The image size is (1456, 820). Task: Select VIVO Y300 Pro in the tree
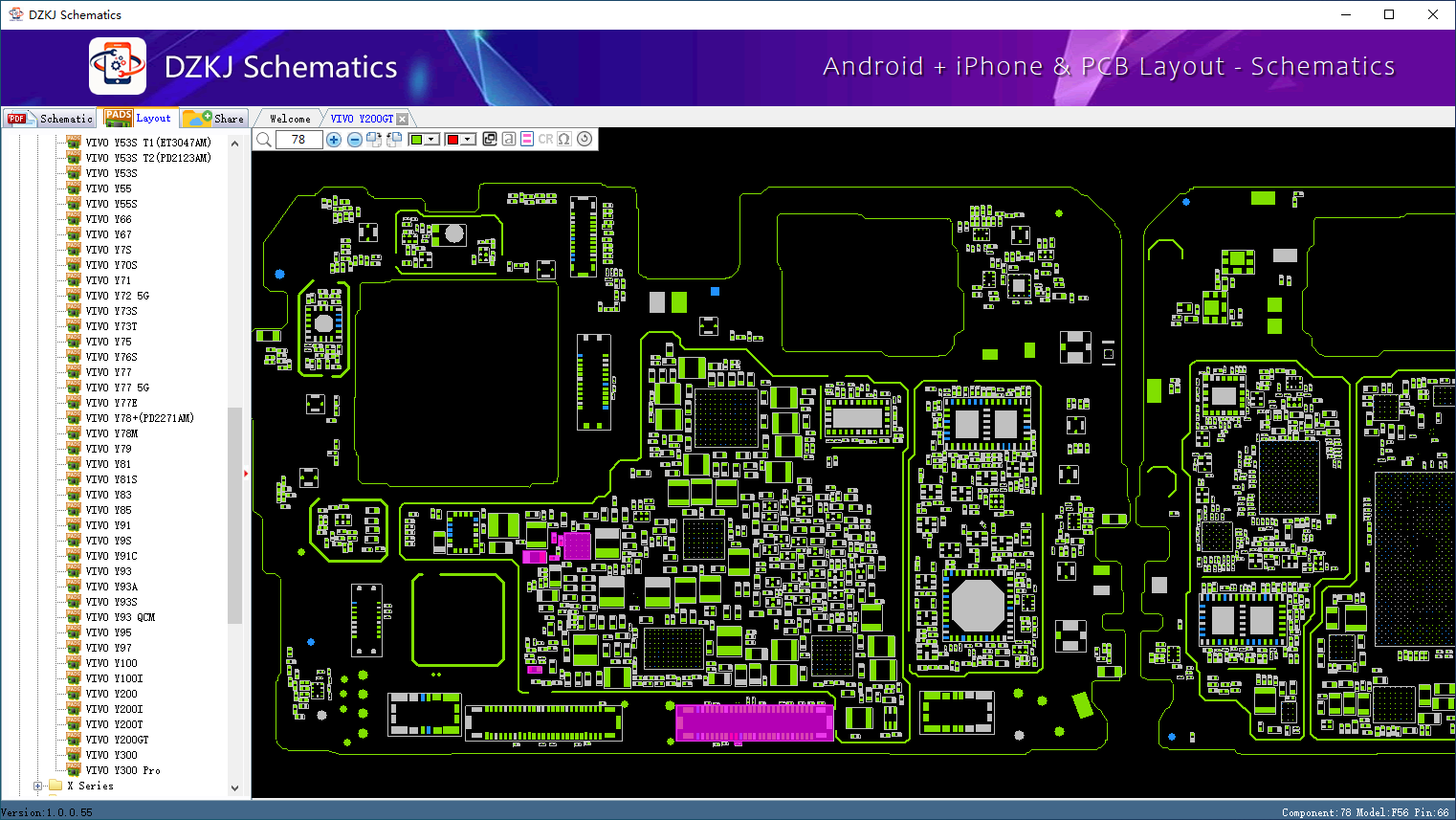coord(122,770)
